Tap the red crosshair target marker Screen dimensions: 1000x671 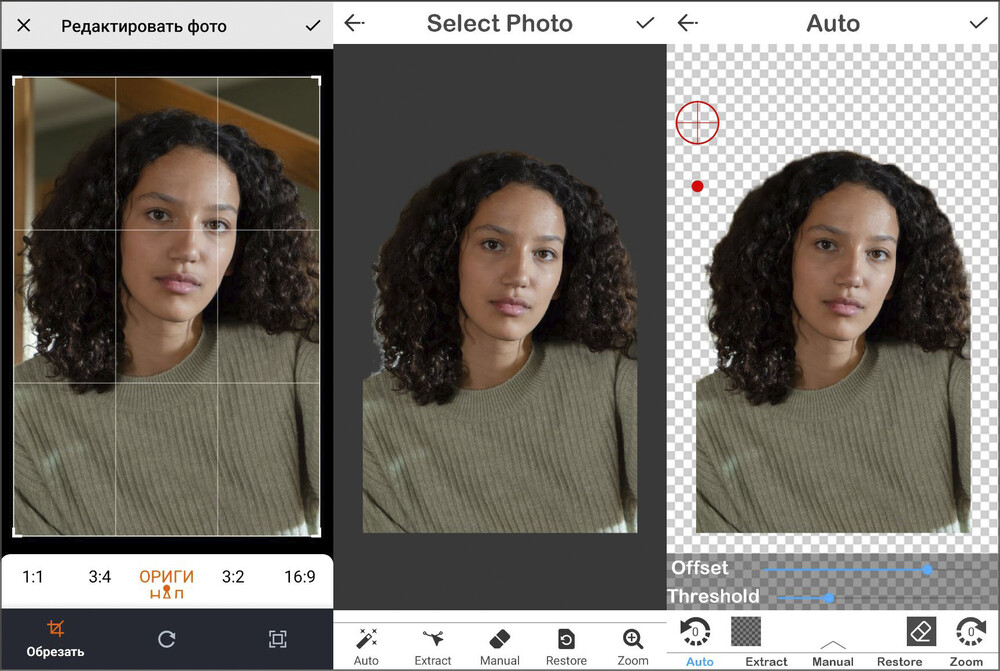pyautogui.click(x=698, y=122)
